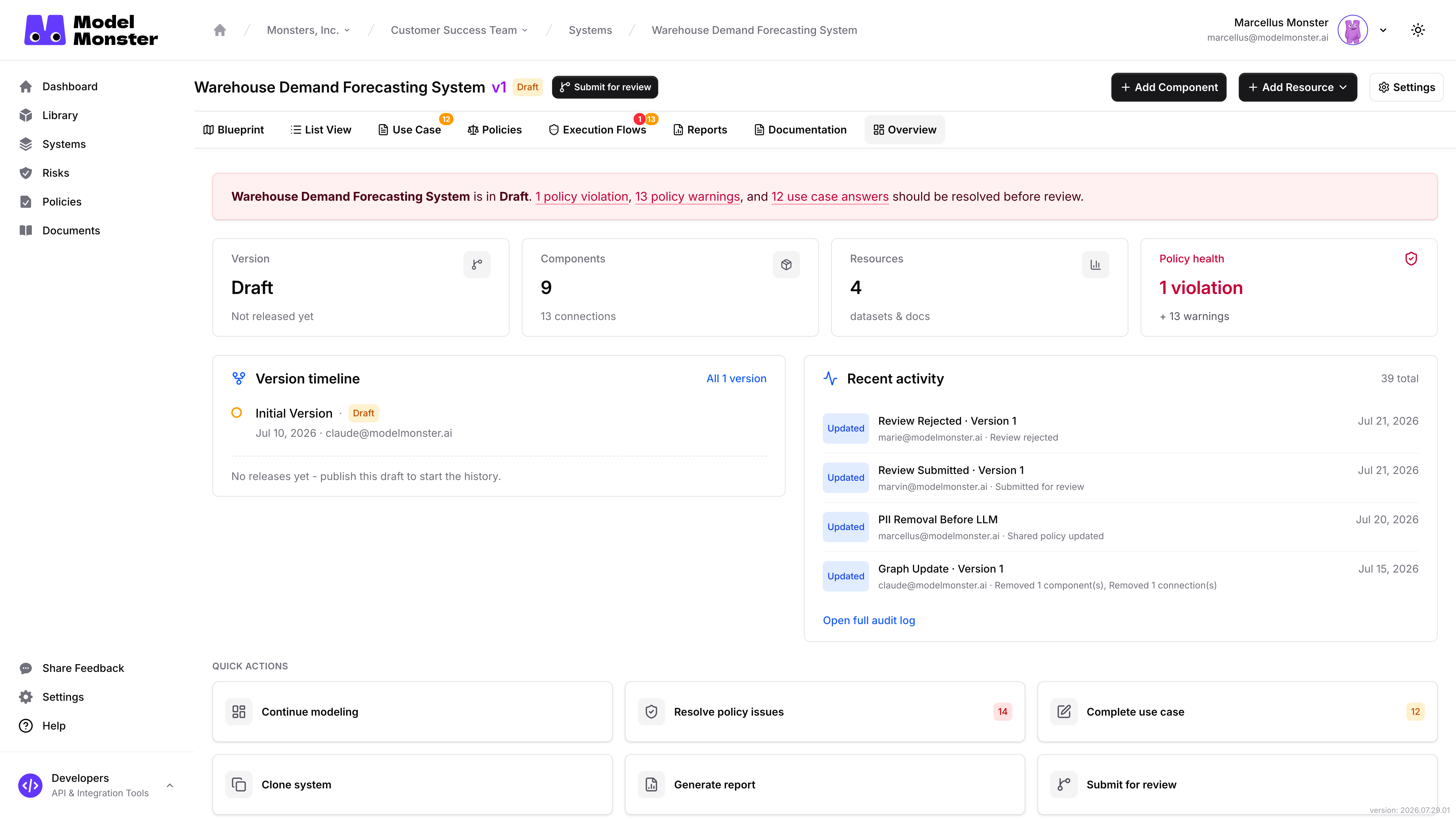1456x819 pixels.
Task: Click Clone system copy icon
Action: [x=239, y=785]
